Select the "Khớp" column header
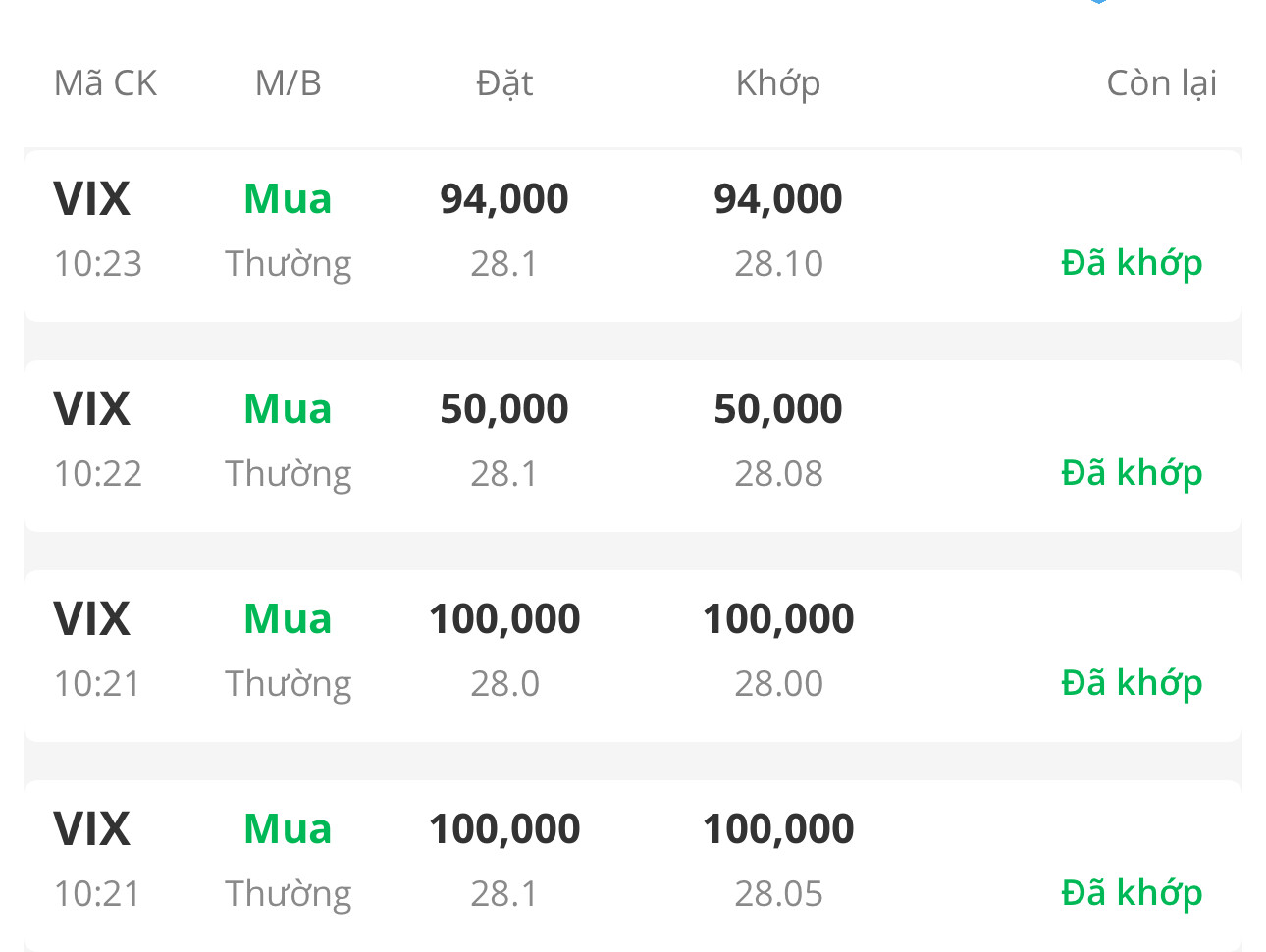The image size is (1266, 952). [x=777, y=83]
